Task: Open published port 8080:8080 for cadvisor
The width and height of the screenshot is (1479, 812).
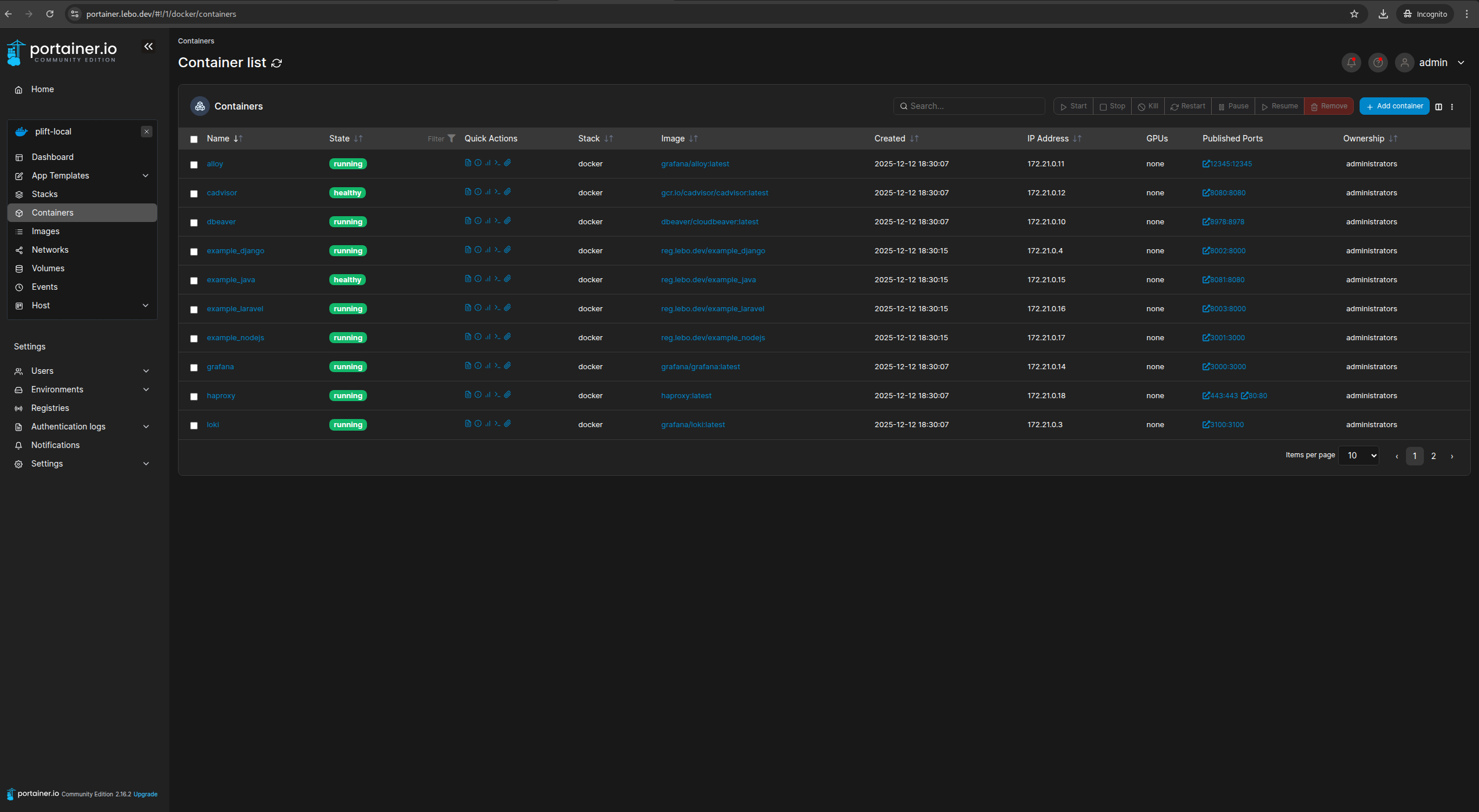Action: (1224, 192)
